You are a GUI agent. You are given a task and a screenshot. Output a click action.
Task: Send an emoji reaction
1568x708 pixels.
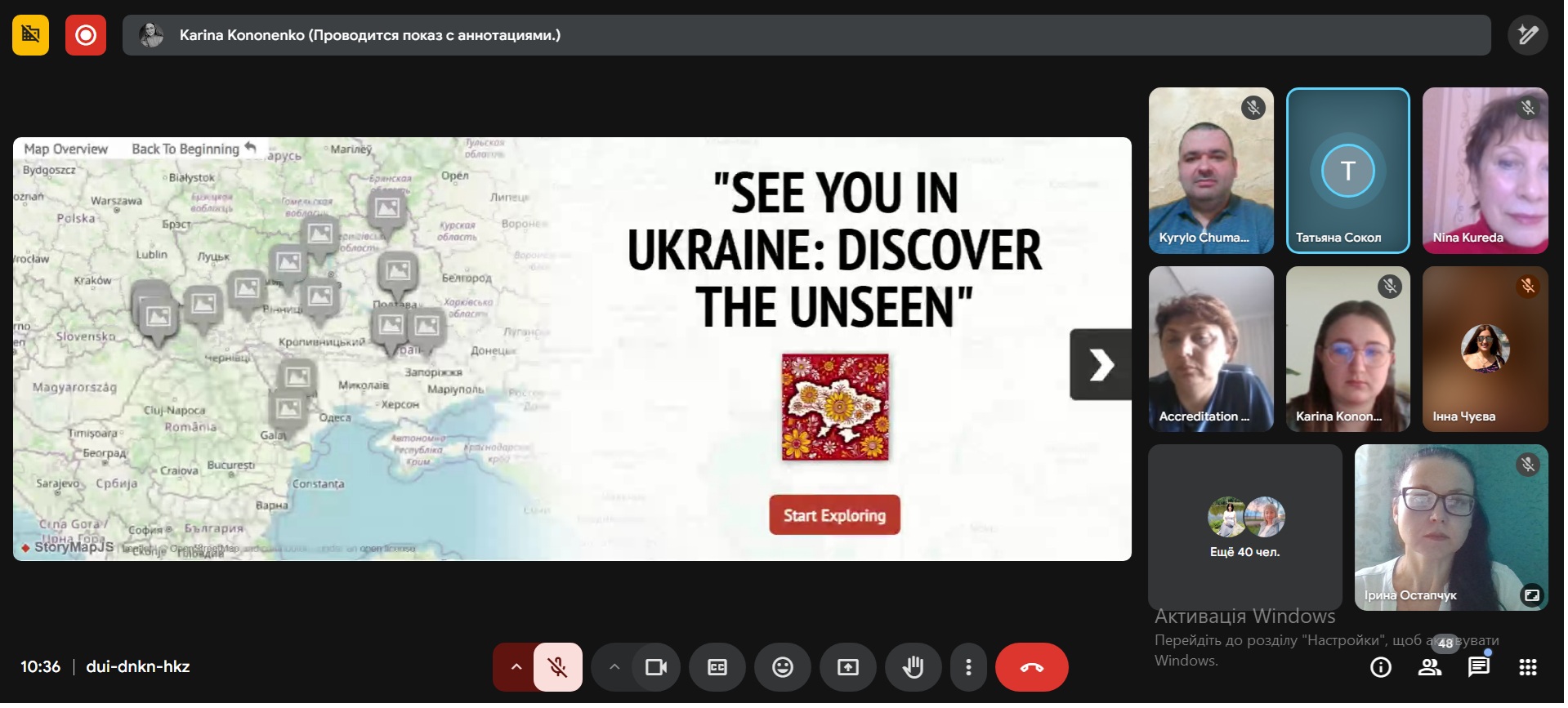tap(782, 668)
